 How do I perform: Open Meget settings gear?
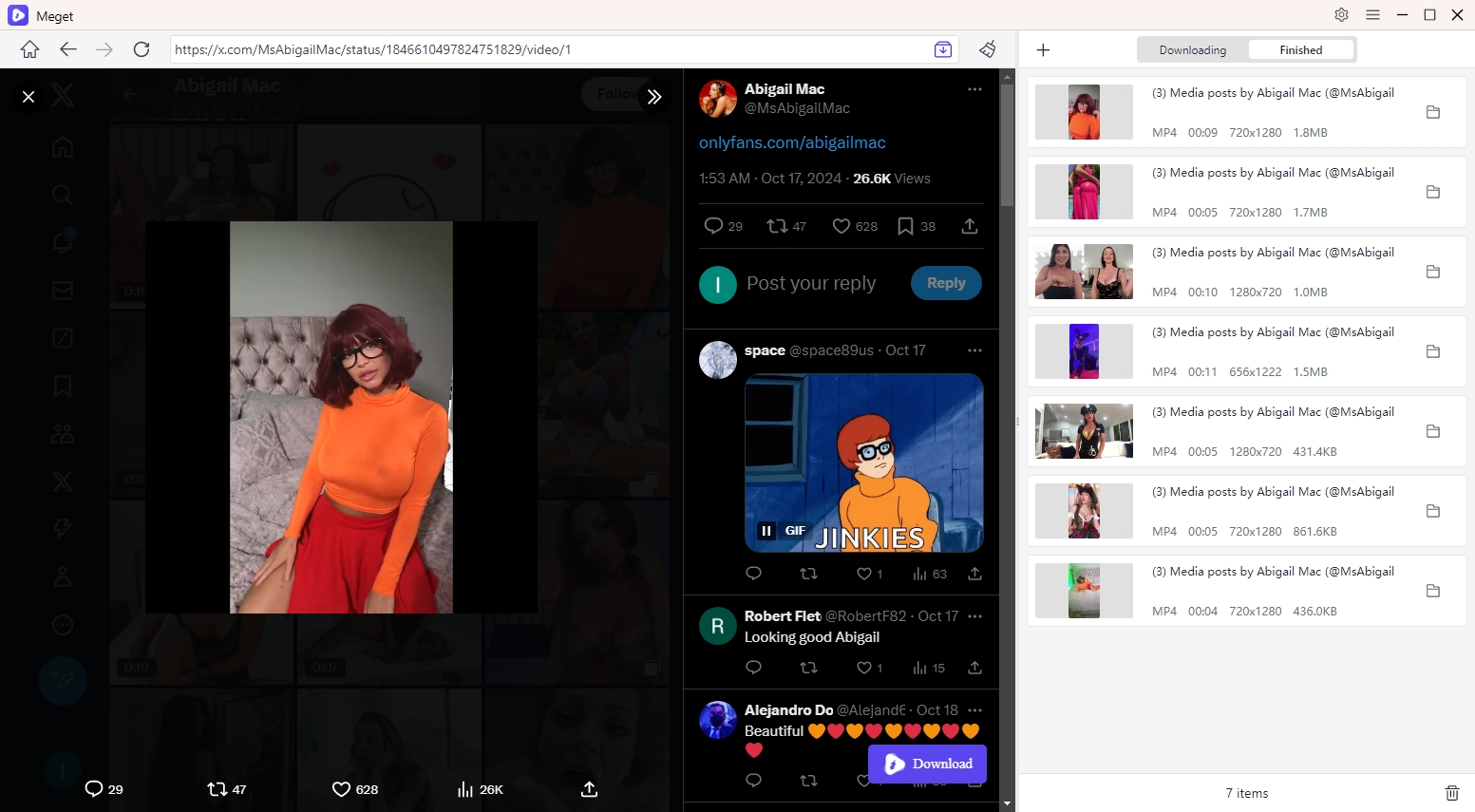point(1341,15)
